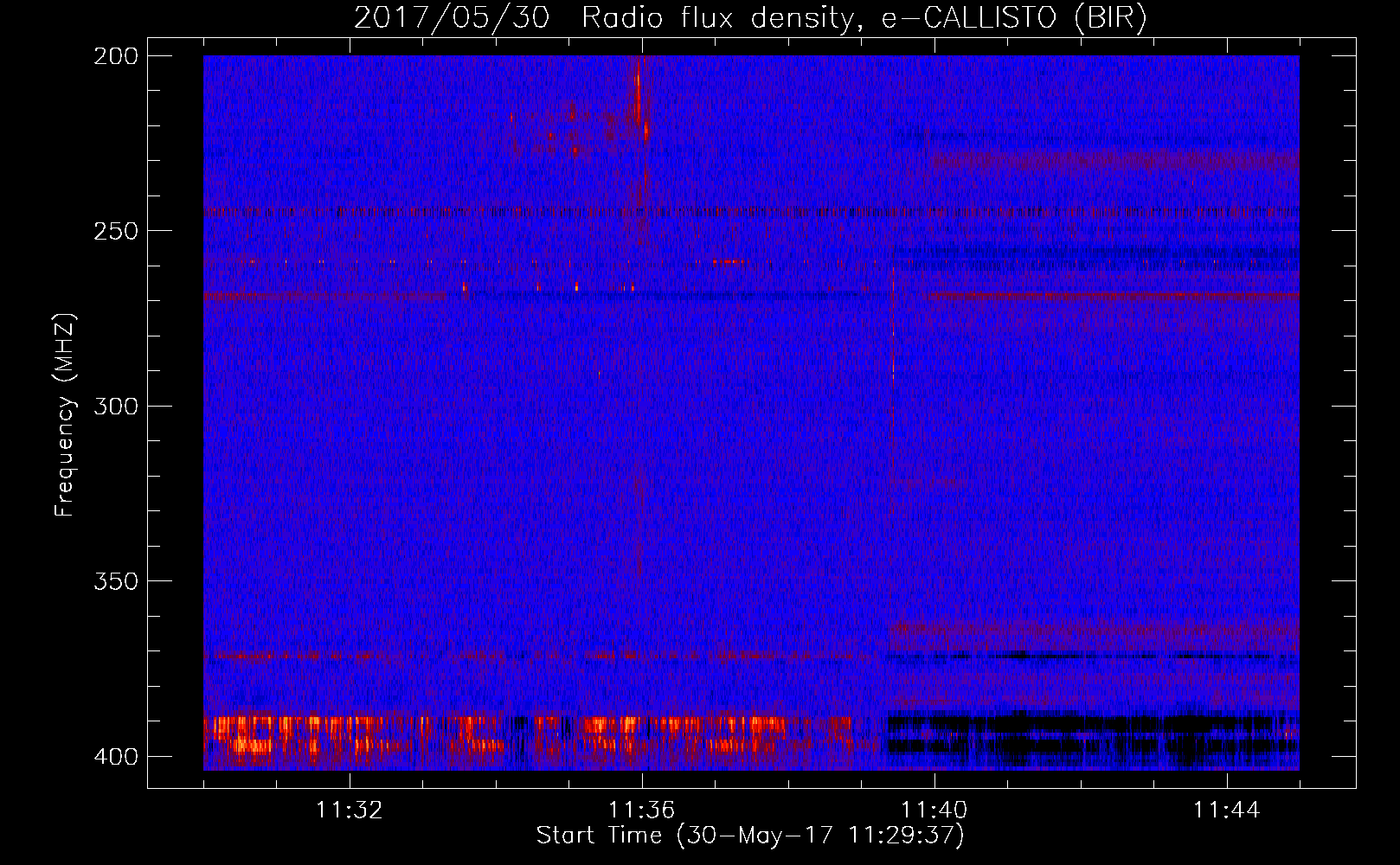Click the 400 frequency tick label
This screenshot has height=865, width=1400.
[x=116, y=757]
